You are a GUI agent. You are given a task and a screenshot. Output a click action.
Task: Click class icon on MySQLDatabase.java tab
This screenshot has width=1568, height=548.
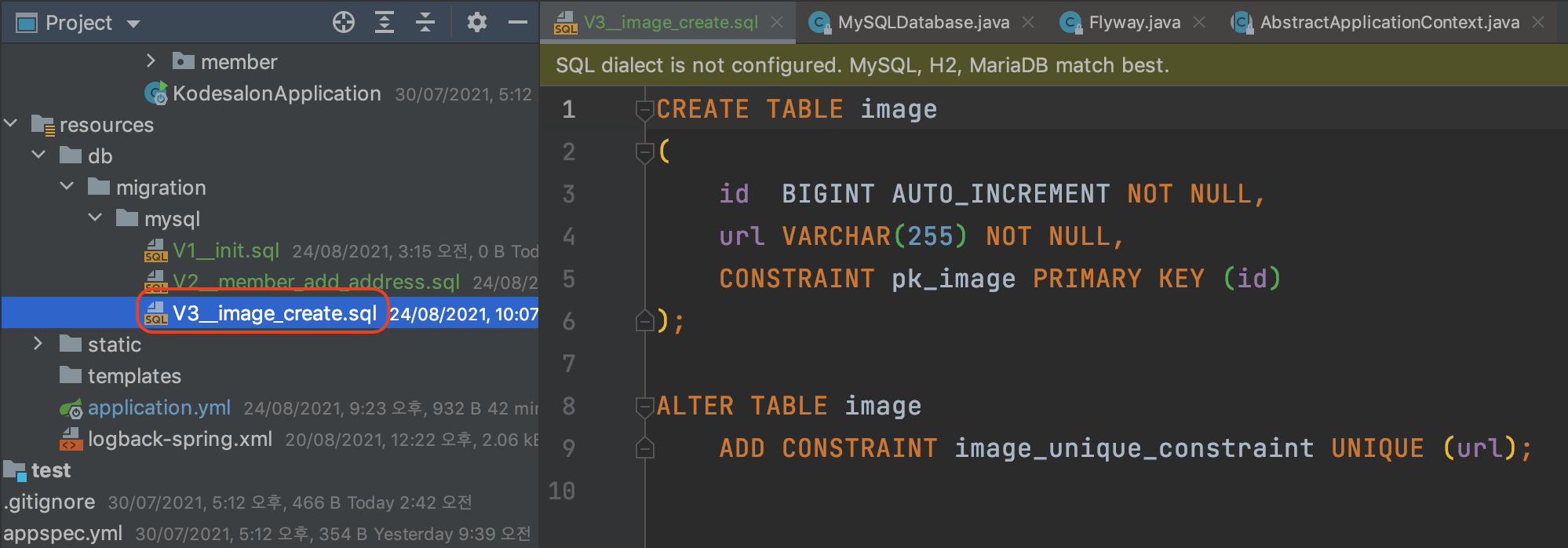tap(819, 23)
